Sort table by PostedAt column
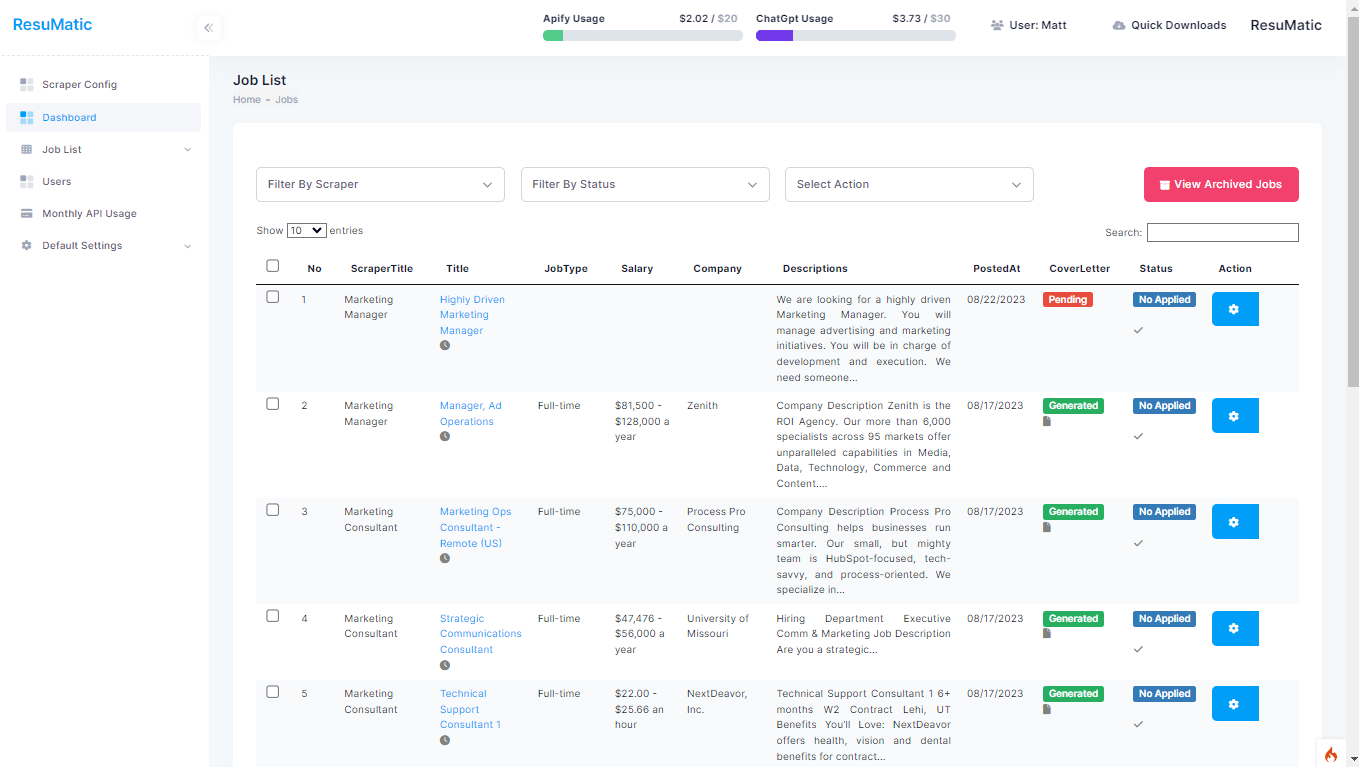The height and width of the screenshot is (767, 1359). (x=997, y=268)
